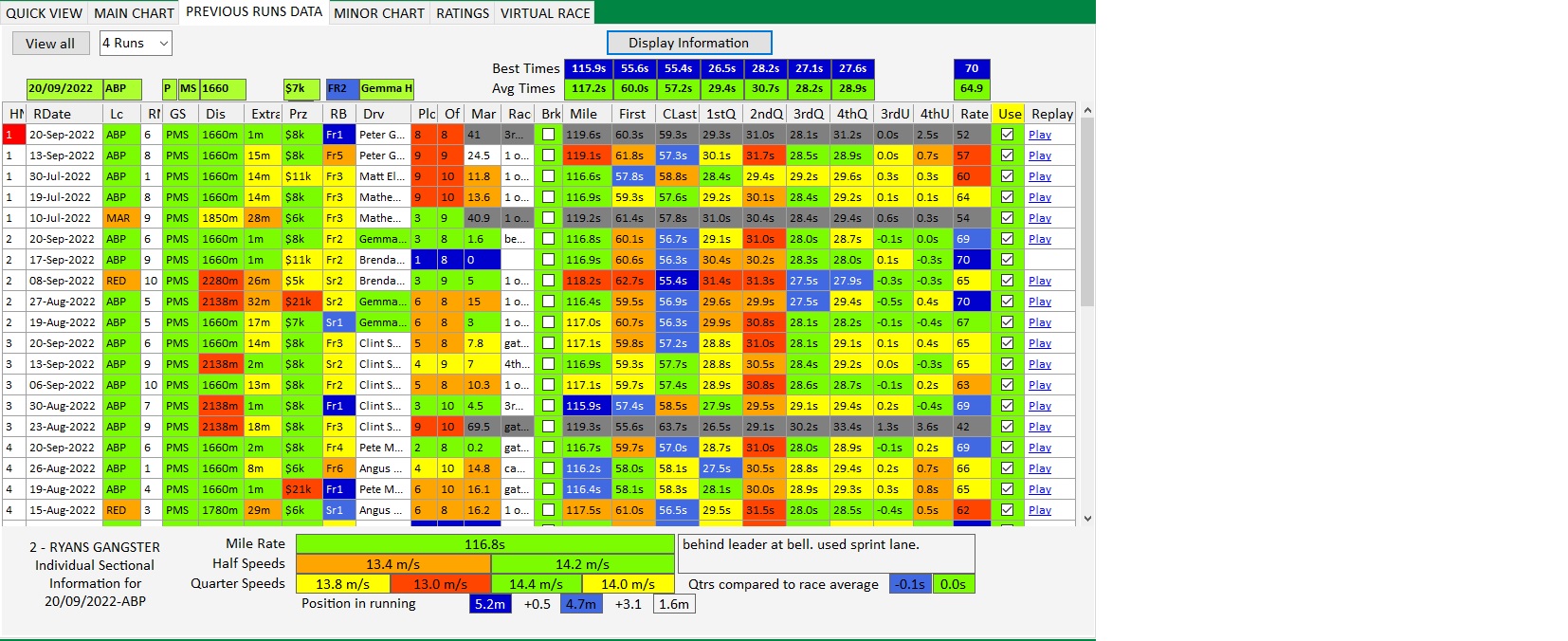The height and width of the screenshot is (641, 1568).
Task: Switch to the QUICK VIEW tab
Action: tap(44, 13)
